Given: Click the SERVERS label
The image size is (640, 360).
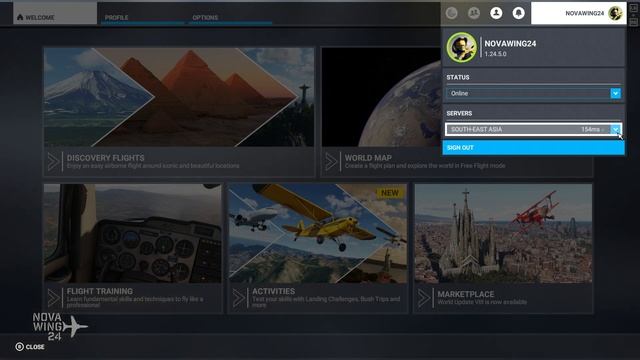Looking at the screenshot, I should tap(459, 113).
